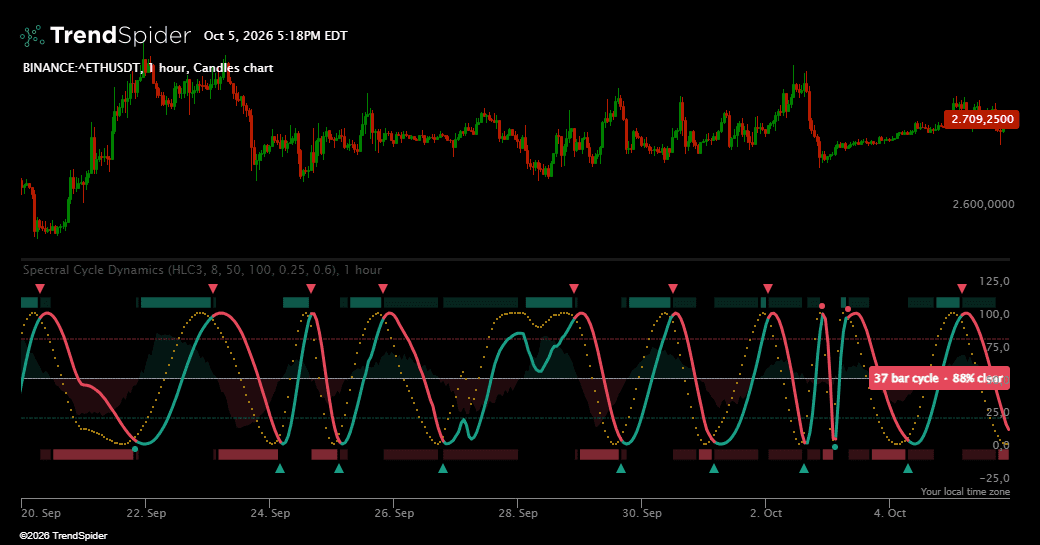Click the green up-triangle just after 24. Sep
Viewport: 1040px width, 545px height.
point(280,469)
